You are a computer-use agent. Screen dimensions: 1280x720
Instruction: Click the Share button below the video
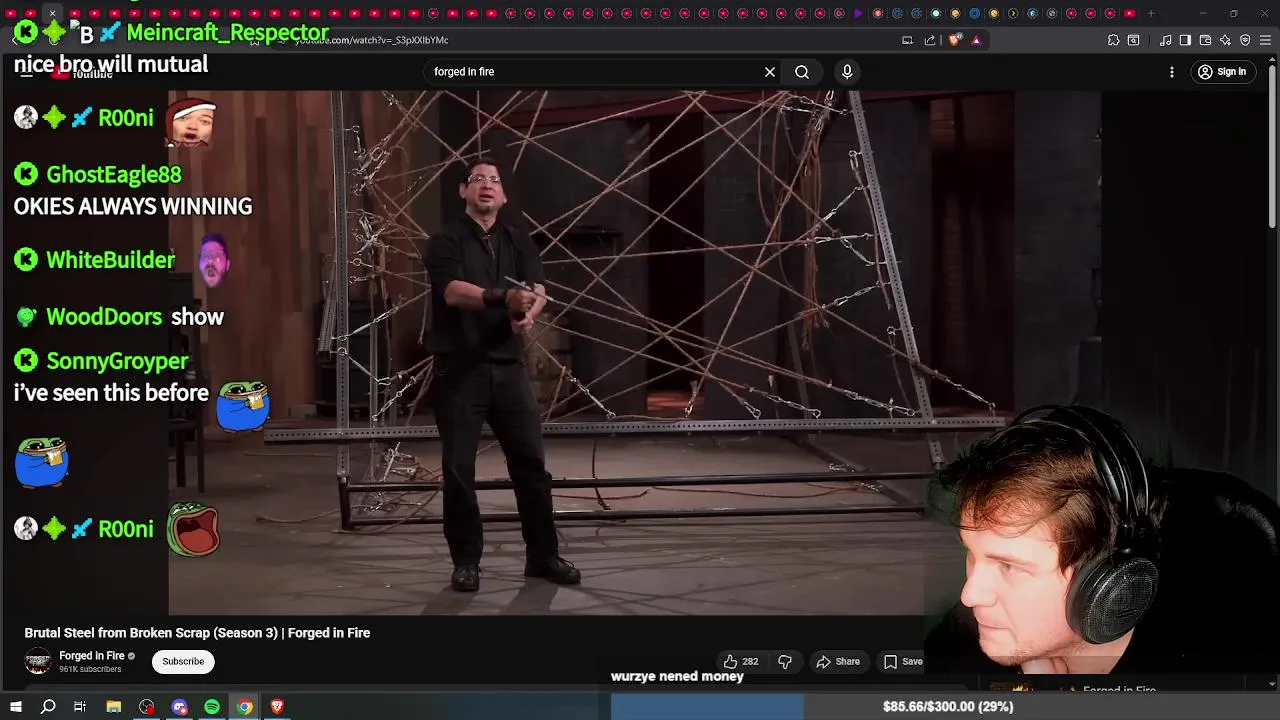pyautogui.click(x=838, y=661)
